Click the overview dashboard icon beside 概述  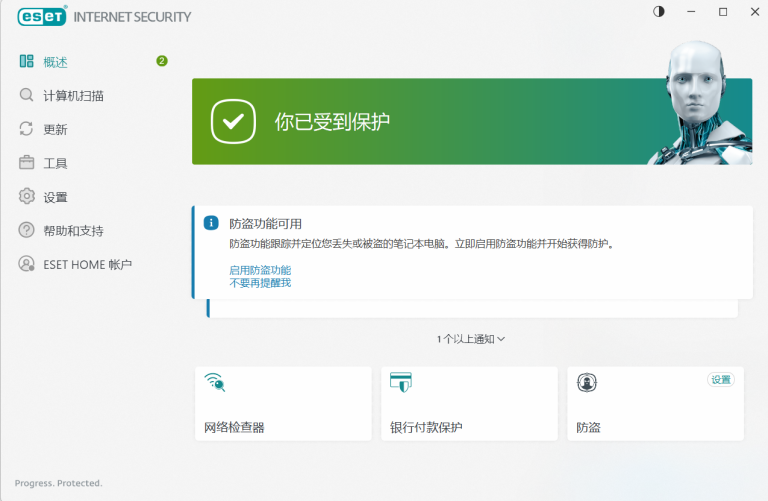(x=26, y=61)
